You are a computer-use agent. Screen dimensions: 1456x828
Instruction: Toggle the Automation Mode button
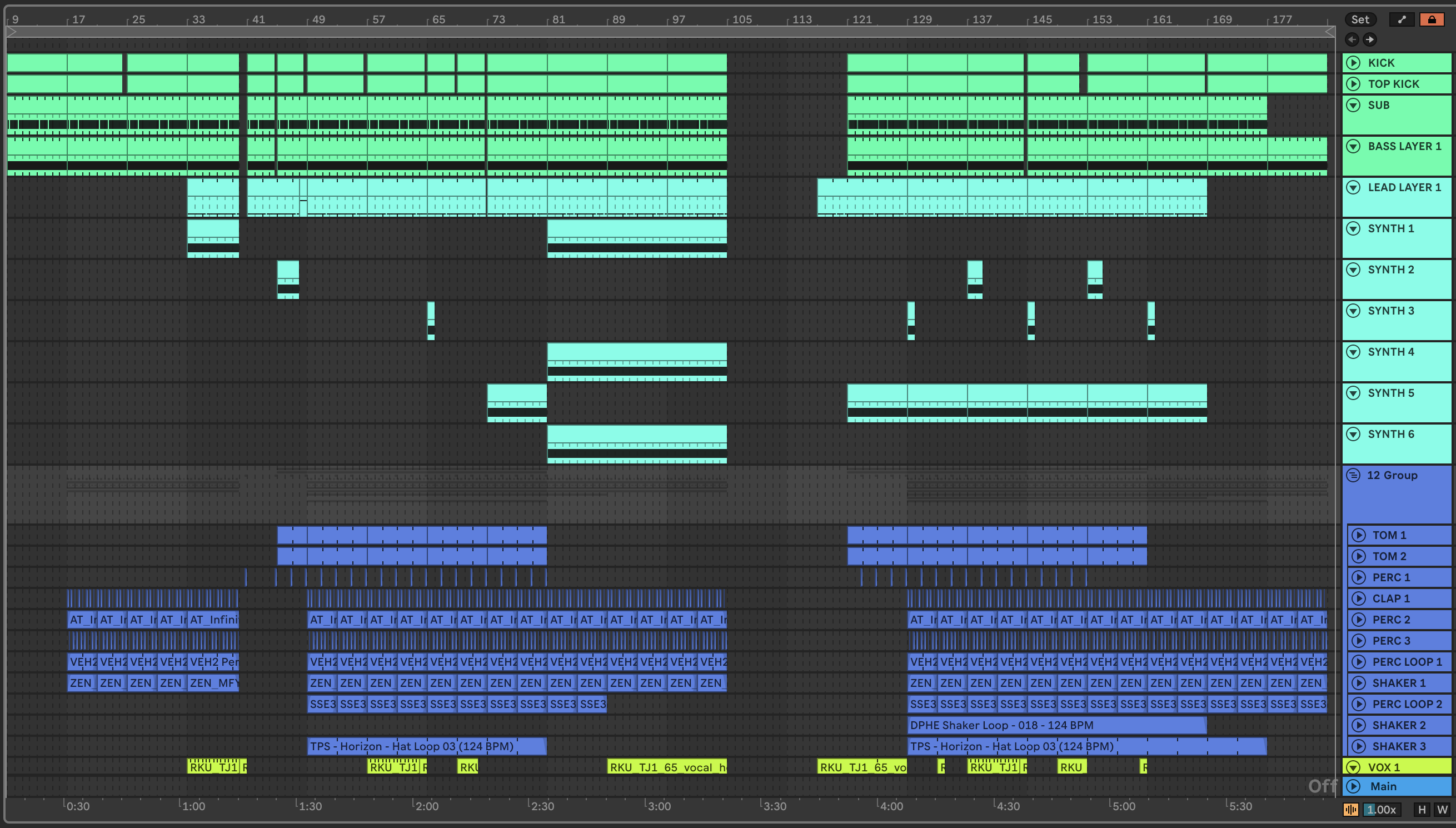click(x=1402, y=20)
